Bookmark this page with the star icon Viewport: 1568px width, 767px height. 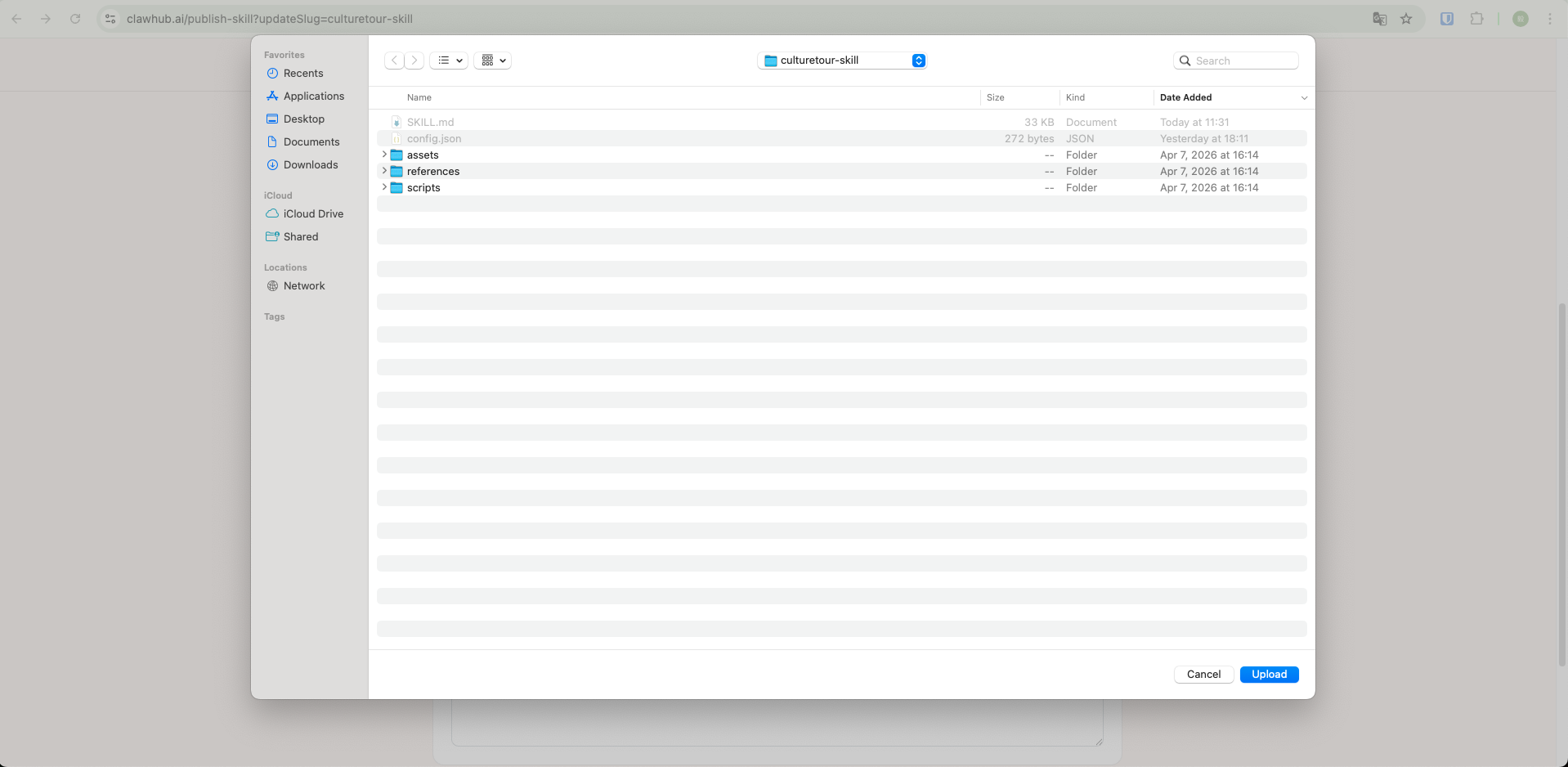(1406, 19)
